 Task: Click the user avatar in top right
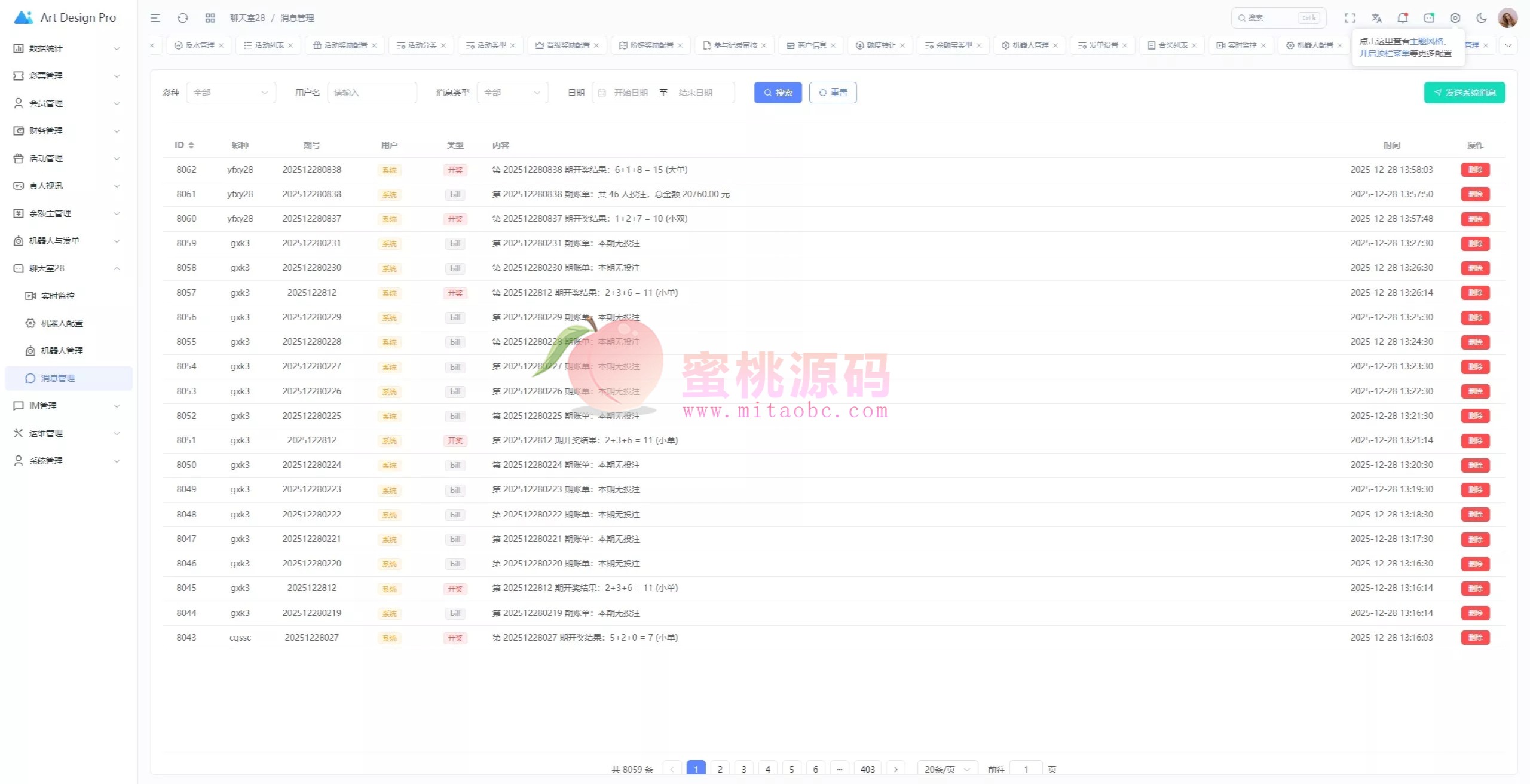(x=1507, y=18)
